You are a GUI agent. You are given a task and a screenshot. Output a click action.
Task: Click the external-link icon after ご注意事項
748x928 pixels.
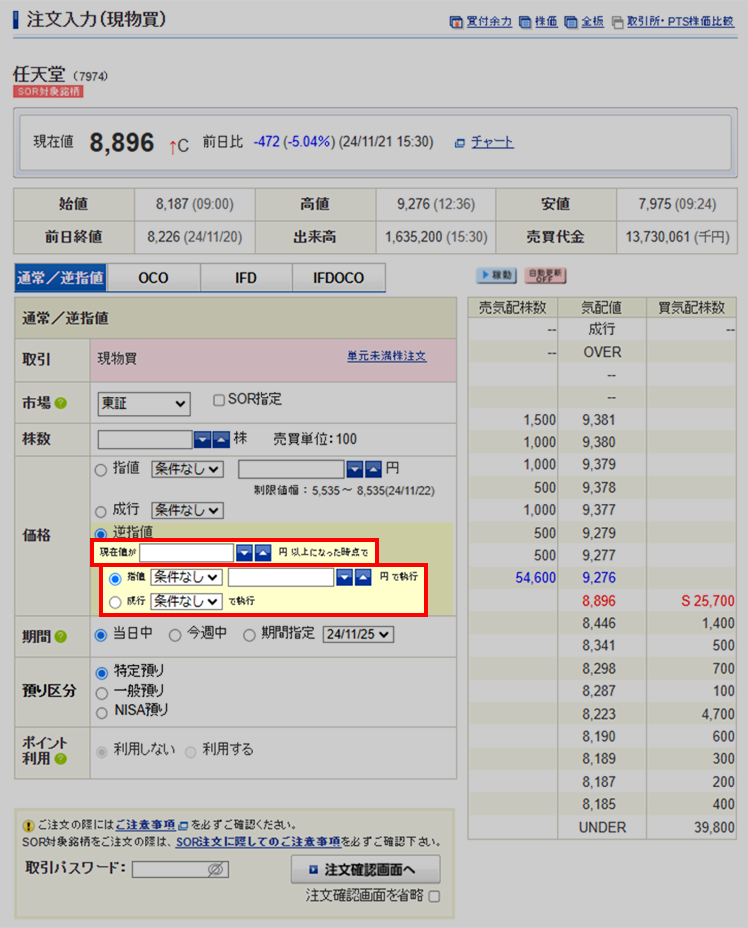pyautogui.click(x=183, y=826)
